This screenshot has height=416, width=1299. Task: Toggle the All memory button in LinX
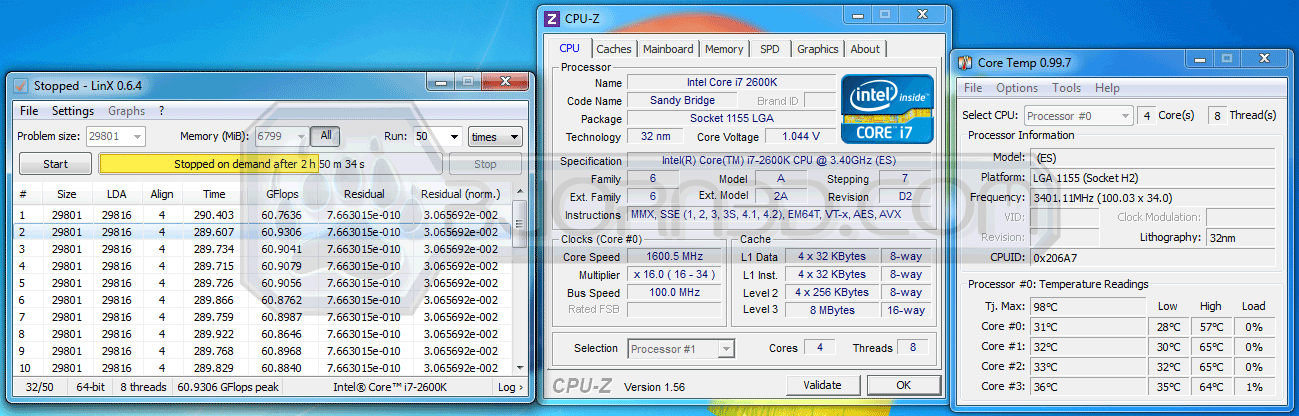325,136
